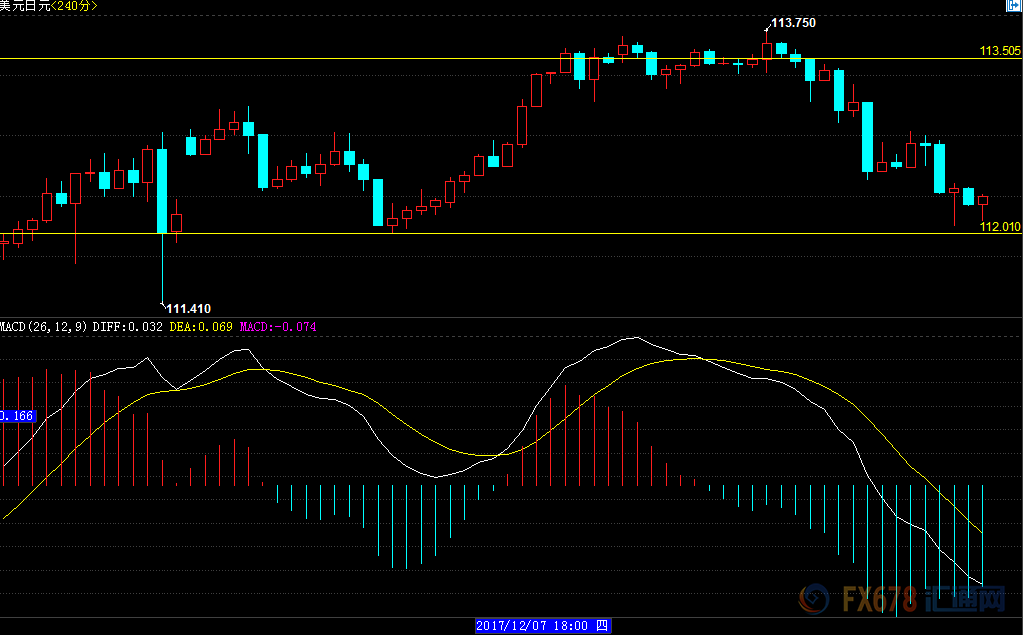
Task: Click the MACD(26,12,9) indicator label
Action: [43, 326]
